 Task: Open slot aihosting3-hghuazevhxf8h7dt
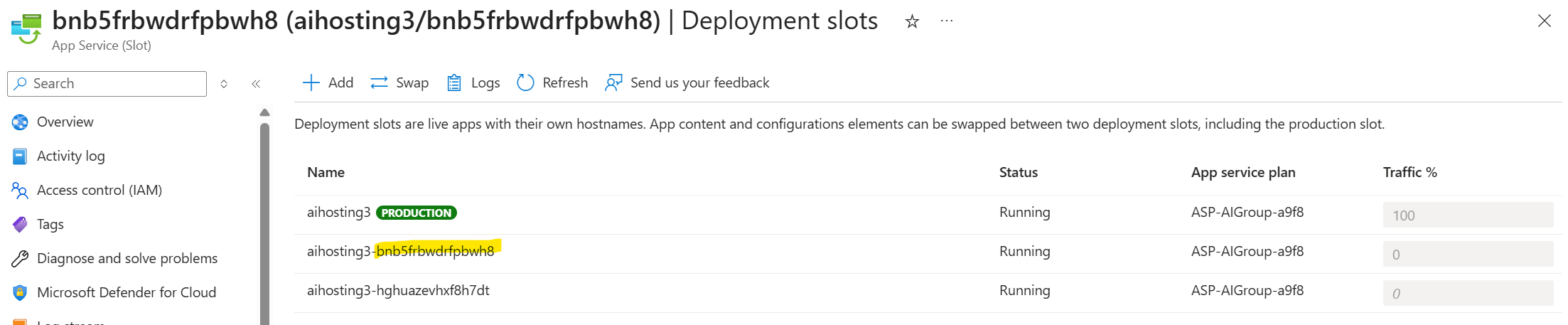coord(398,290)
